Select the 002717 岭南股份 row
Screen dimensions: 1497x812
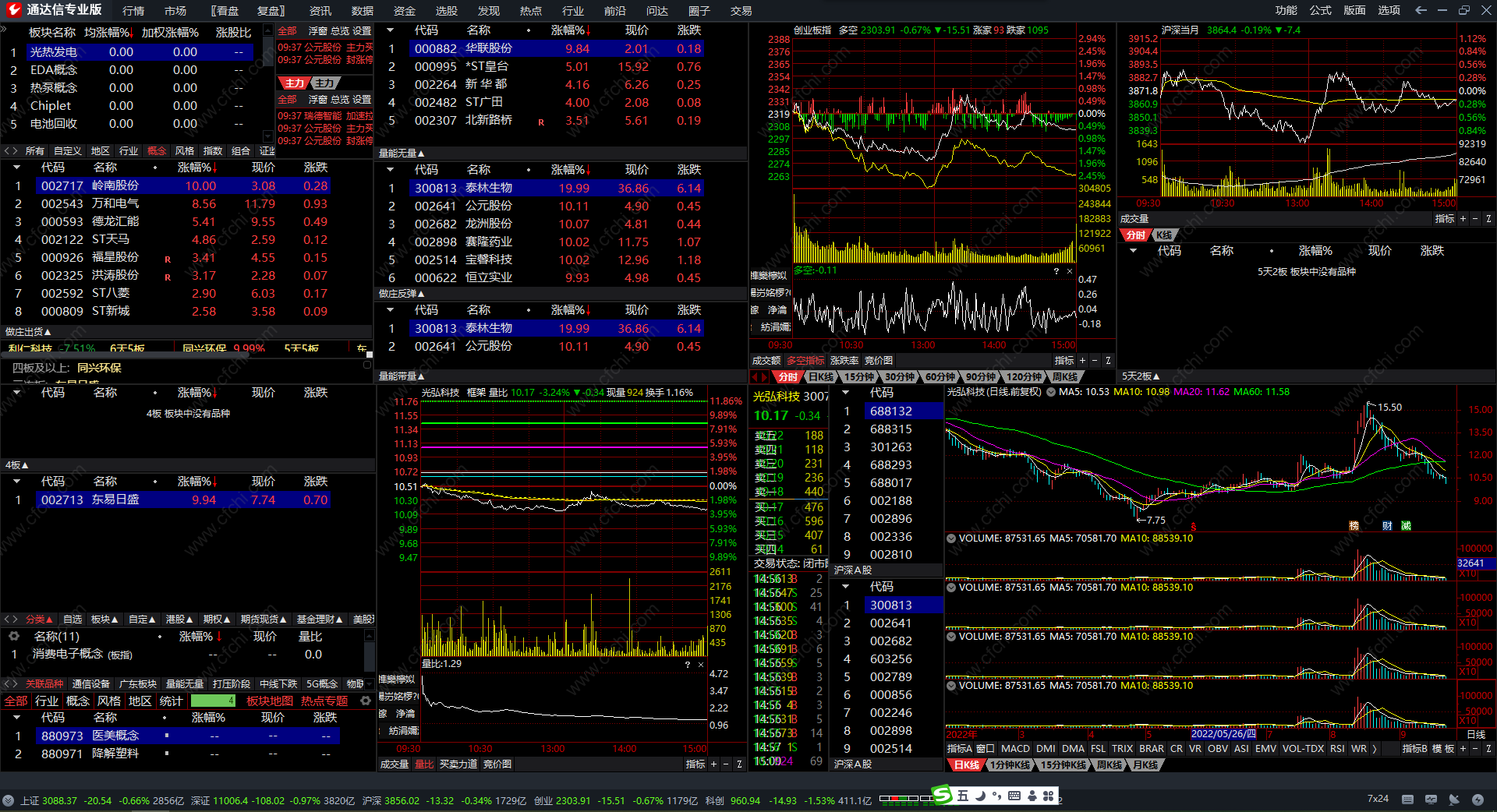[183, 186]
